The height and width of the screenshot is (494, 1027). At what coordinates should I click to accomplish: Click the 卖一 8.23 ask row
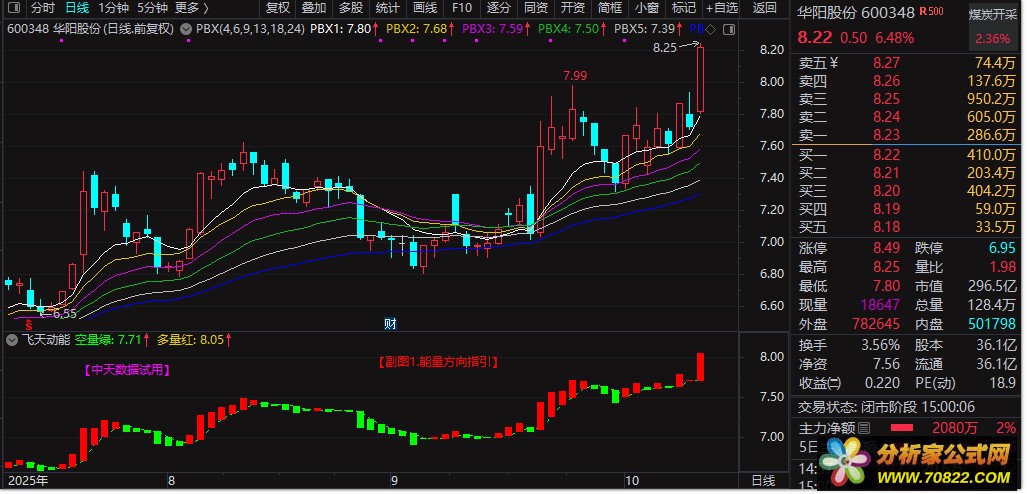(907, 136)
